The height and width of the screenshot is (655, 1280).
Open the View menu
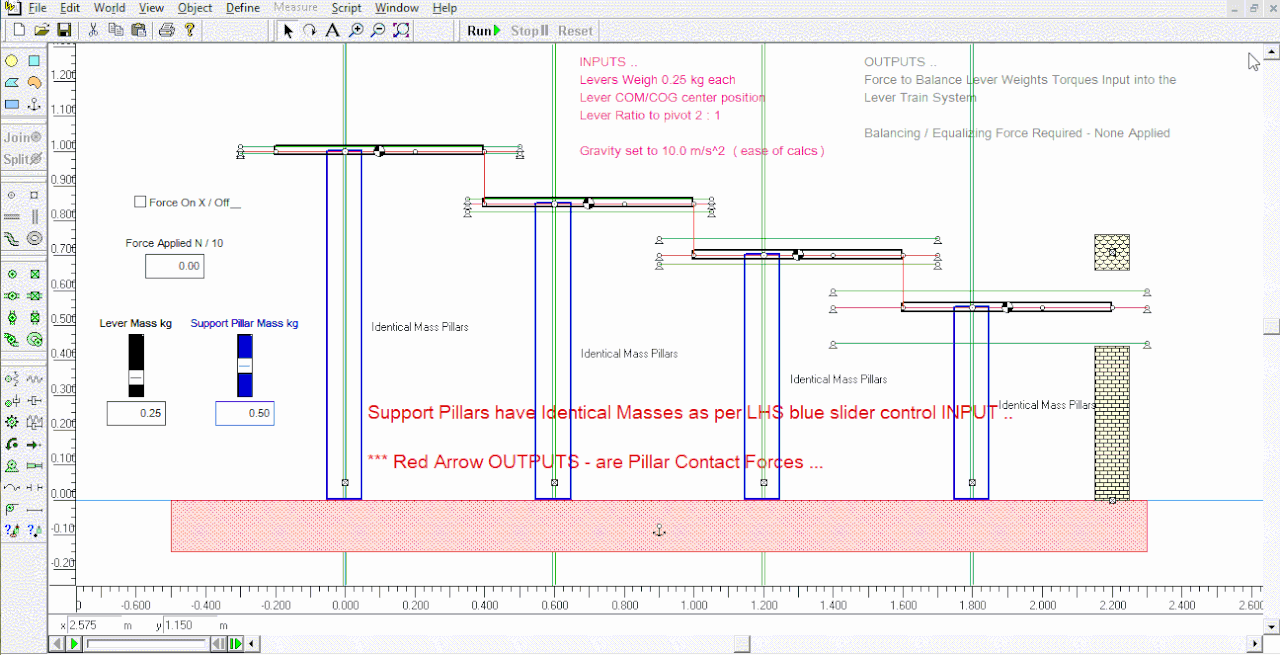click(151, 8)
